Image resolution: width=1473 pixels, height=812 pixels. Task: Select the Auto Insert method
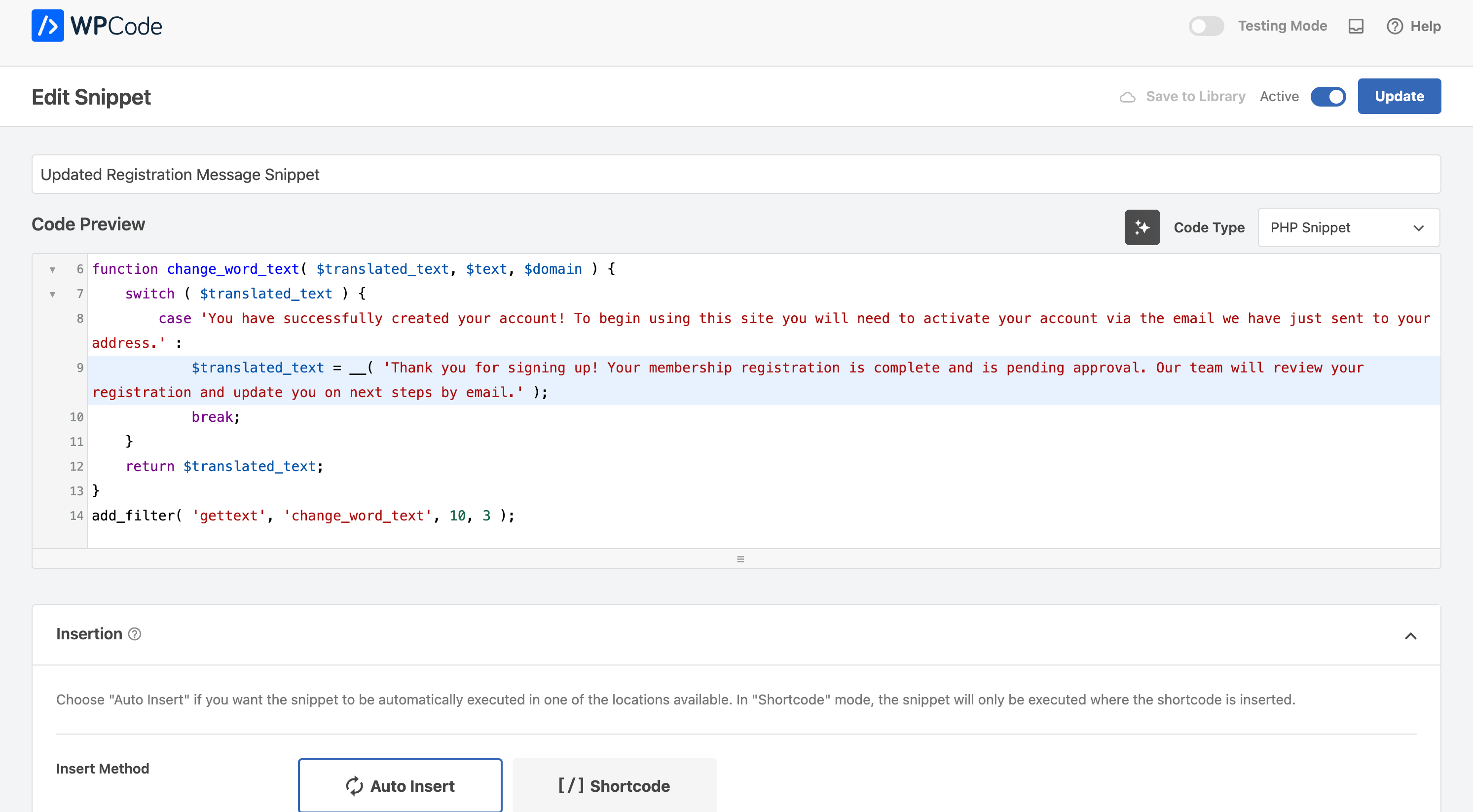(x=400, y=785)
